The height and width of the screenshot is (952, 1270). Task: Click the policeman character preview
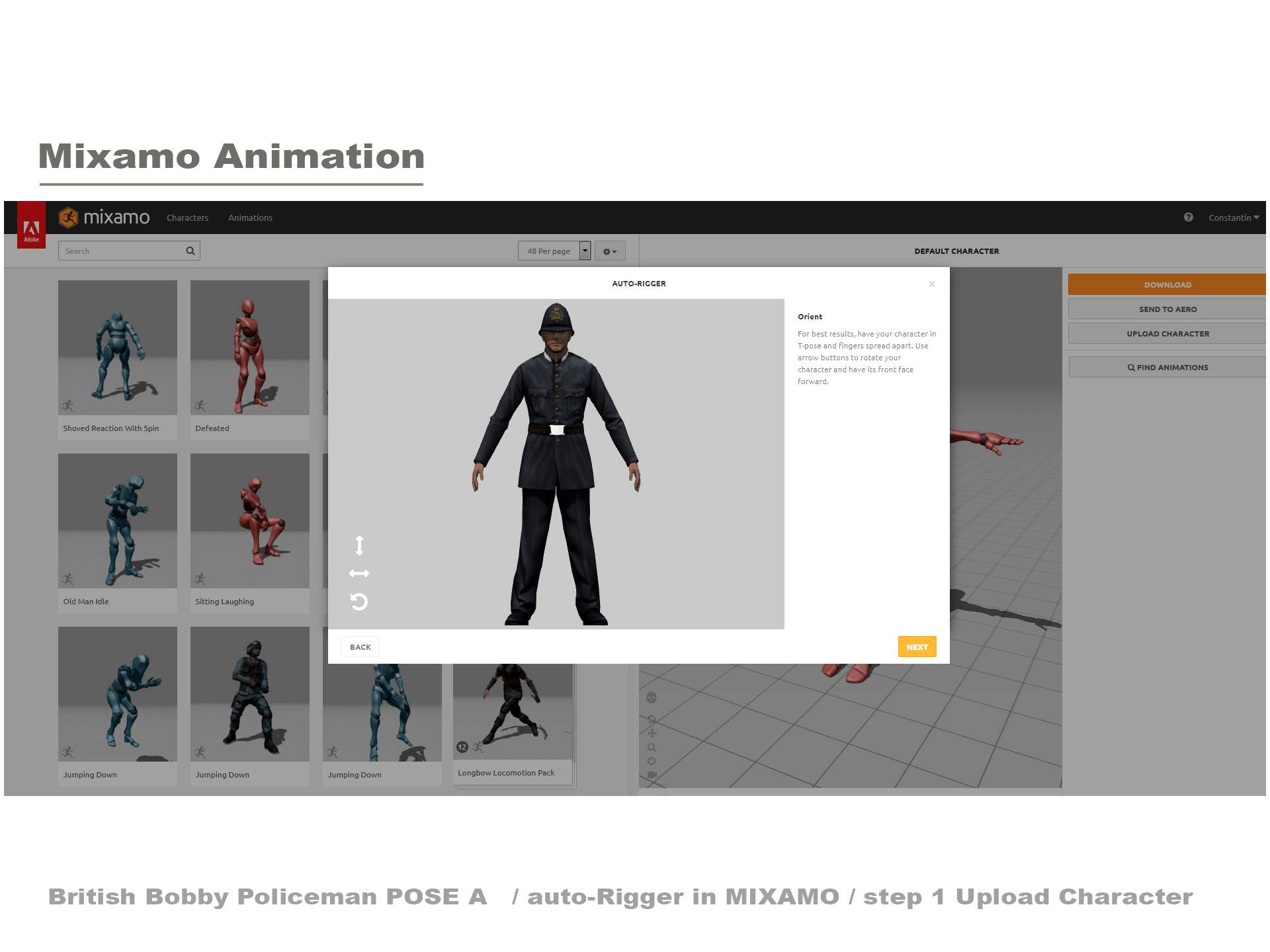(556, 463)
